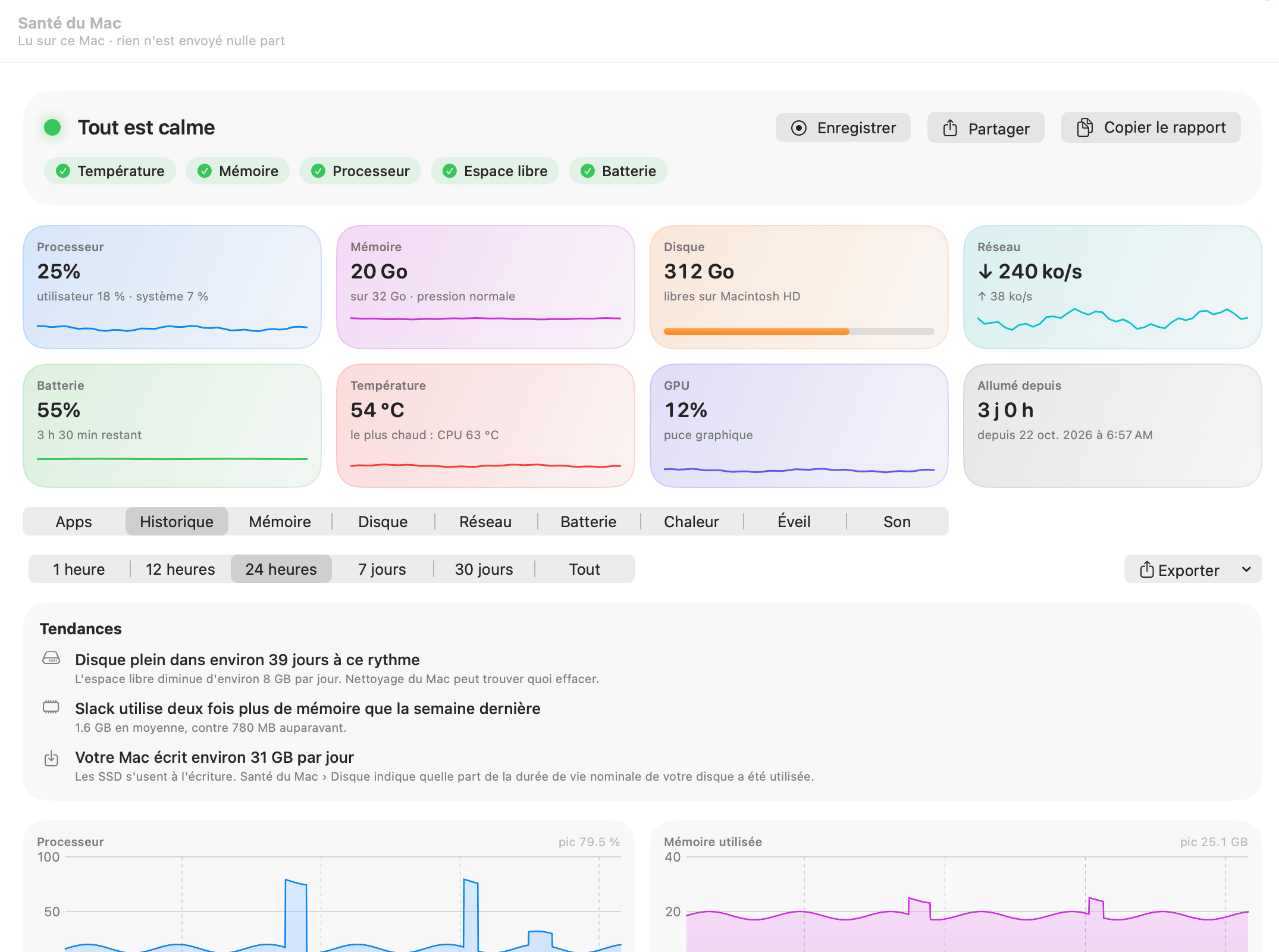The width and height of the screenshot is (1279, 952).
Task: Open the Mémoire tab in the section bar
Action: 280,522
